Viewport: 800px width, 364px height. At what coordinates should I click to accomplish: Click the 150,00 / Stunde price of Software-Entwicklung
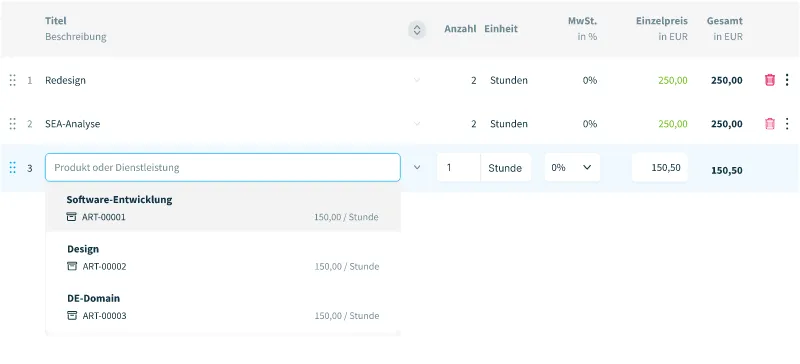pos(346,217)
